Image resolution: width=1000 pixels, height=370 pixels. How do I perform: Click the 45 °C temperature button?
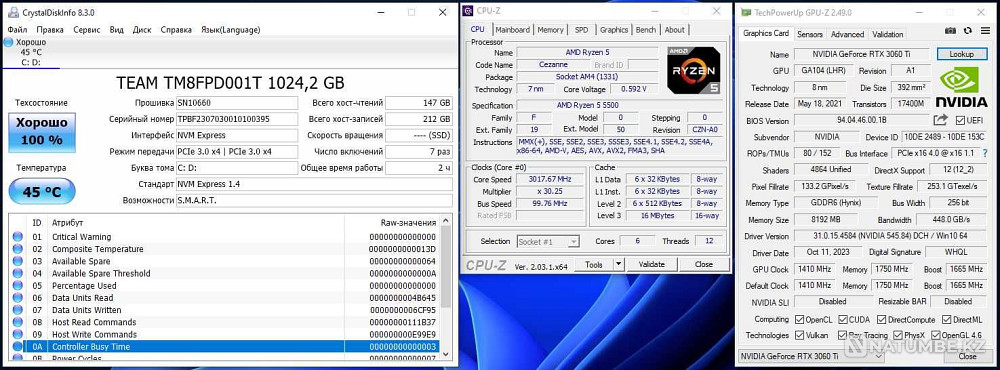[x=42, y=191]
